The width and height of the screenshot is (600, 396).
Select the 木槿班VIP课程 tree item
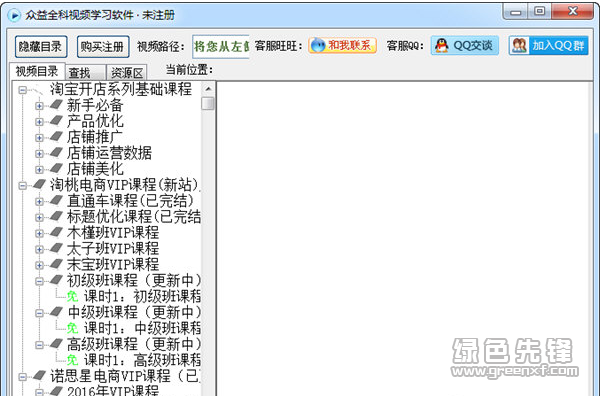113,233
